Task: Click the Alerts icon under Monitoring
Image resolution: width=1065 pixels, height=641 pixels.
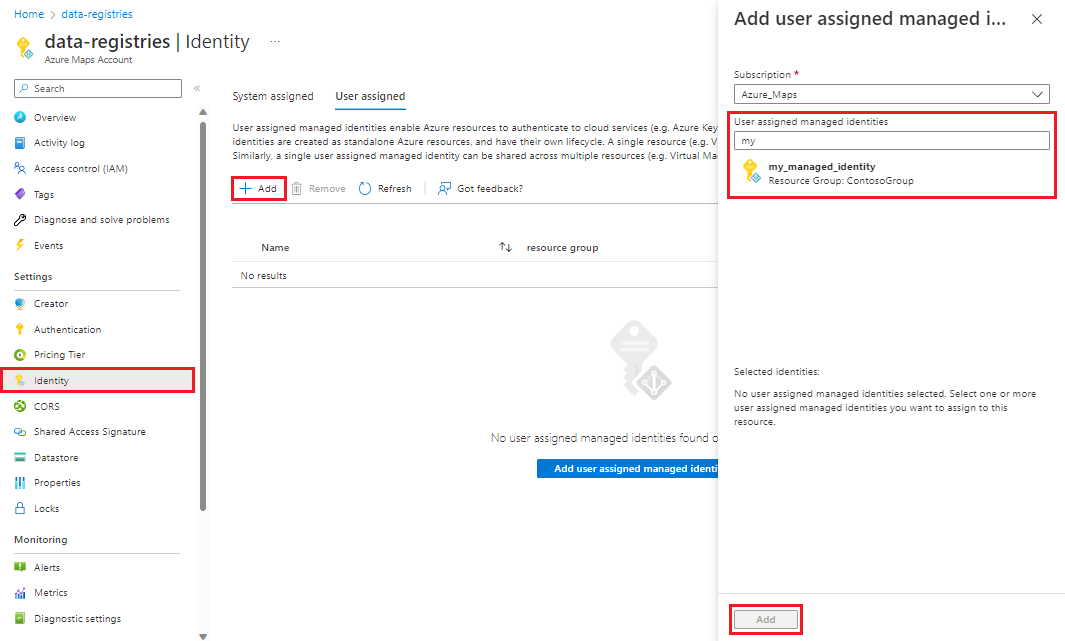Action: pyautogui.click(x=20, y=567)
